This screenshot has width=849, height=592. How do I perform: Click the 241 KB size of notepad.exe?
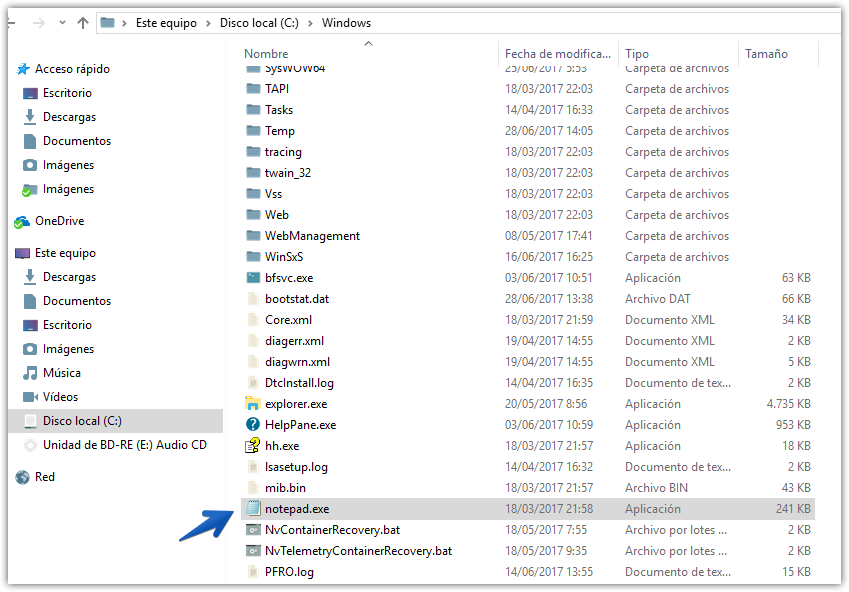click(793, 509)
